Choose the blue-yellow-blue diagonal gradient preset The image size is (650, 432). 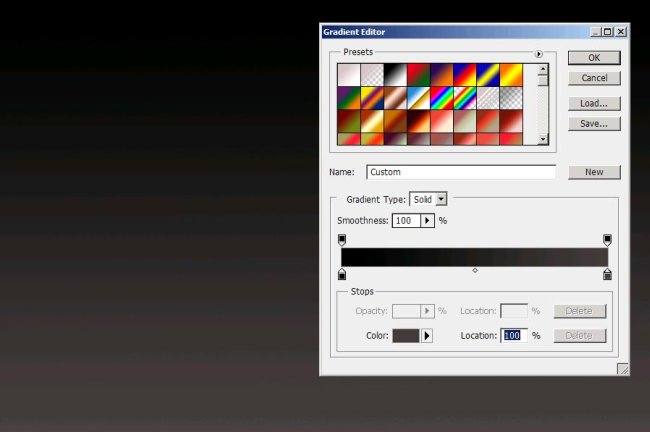tap(487, 75)
